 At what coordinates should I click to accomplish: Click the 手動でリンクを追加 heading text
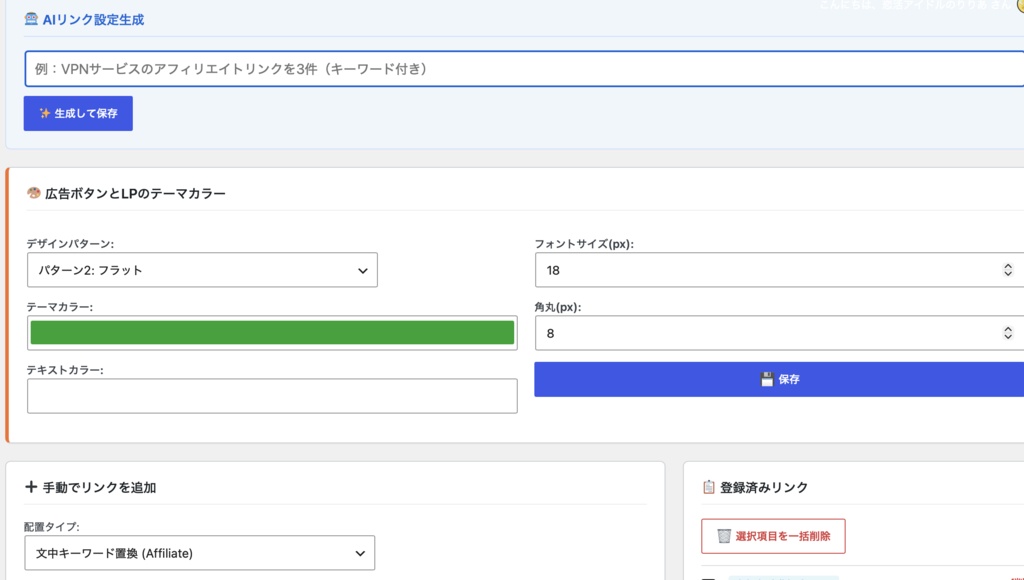(x=99, y=487)
